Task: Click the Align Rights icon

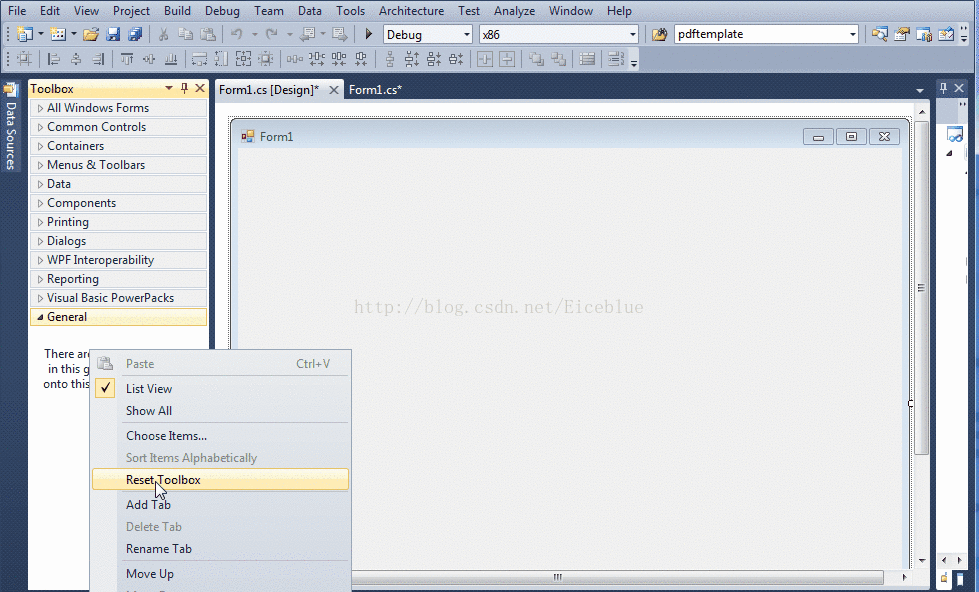Action: (98, 59)
